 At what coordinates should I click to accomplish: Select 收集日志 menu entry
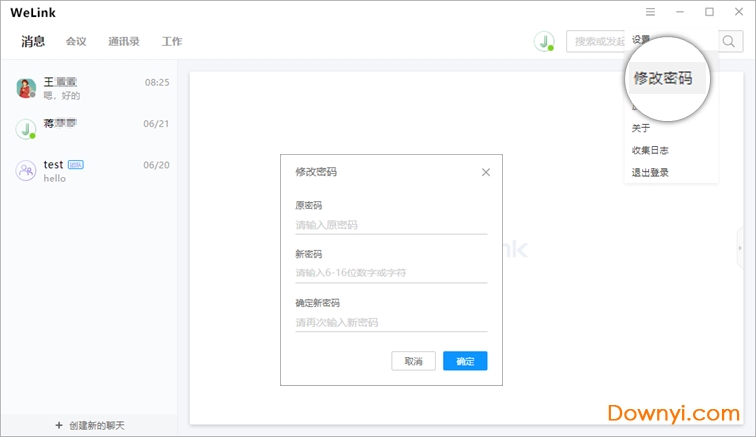(x=650, y=150)
